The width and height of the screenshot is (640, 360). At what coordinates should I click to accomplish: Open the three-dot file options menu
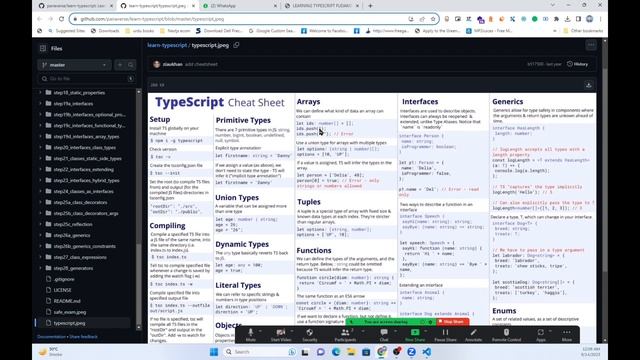point(591,45)
